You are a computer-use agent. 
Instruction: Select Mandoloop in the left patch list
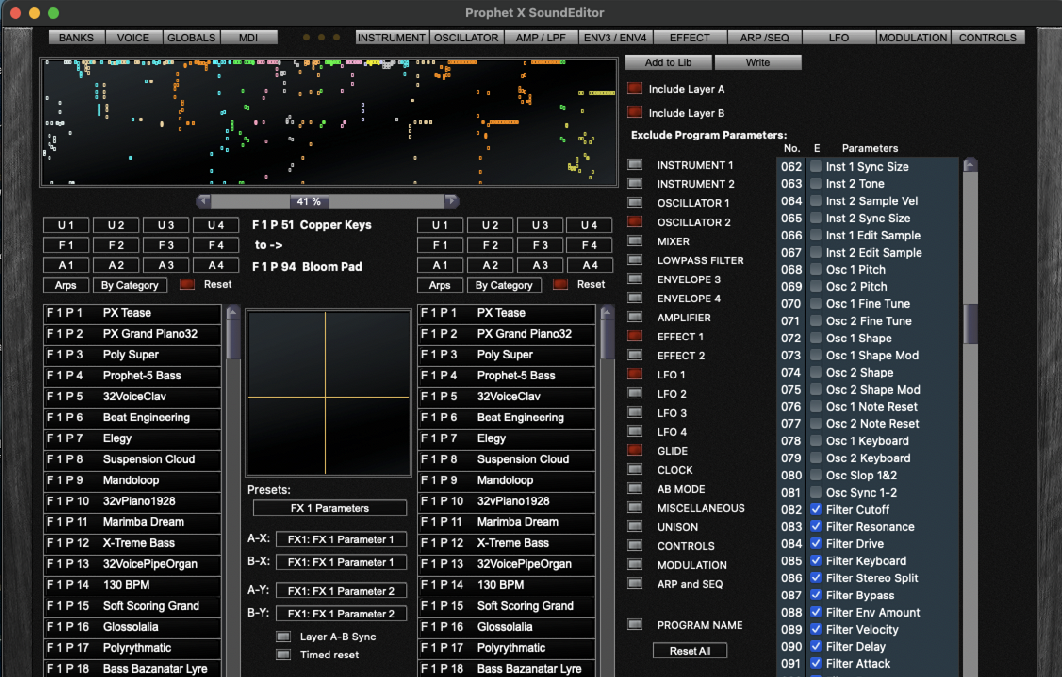click(x=132, y=480)
